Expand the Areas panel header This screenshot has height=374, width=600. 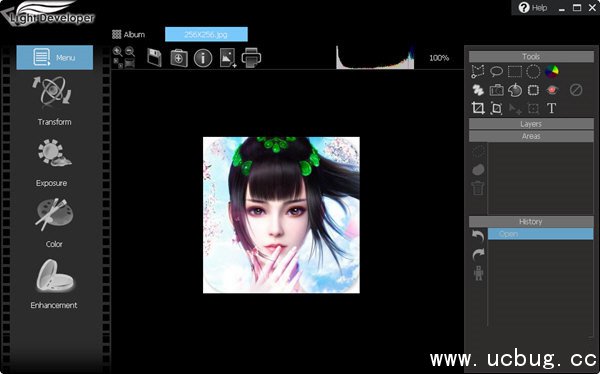(x=531, y=136)
